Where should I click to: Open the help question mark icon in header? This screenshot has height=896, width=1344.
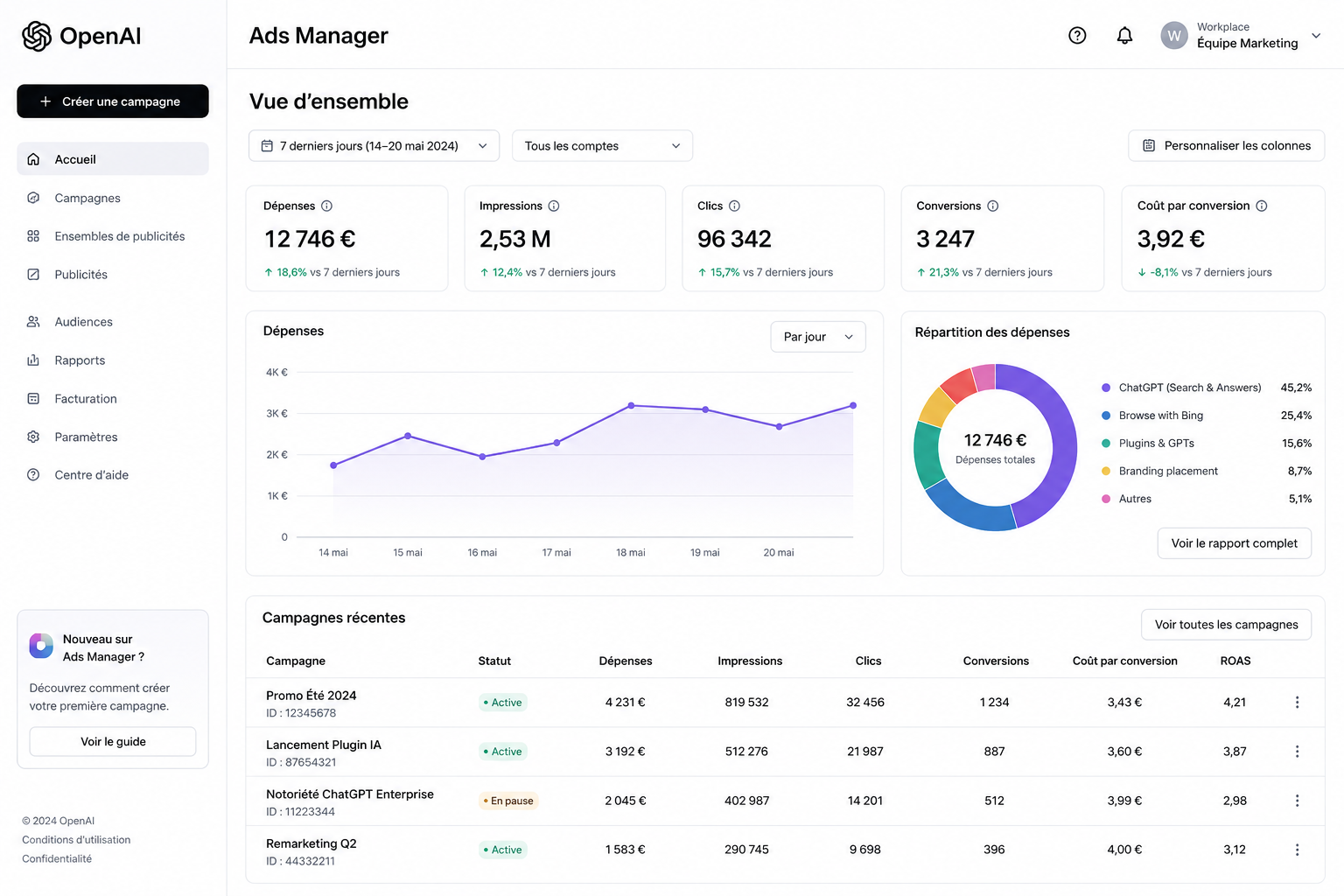(1077, 35)
